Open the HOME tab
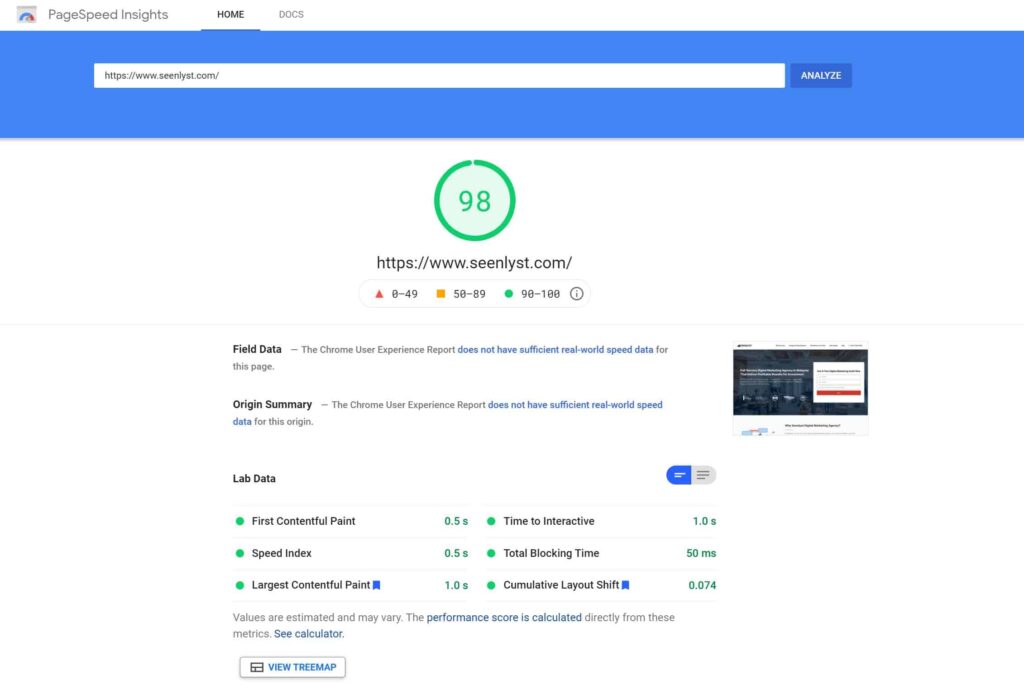Viewport: 1024px width, 694px height. tap(231, 14)
